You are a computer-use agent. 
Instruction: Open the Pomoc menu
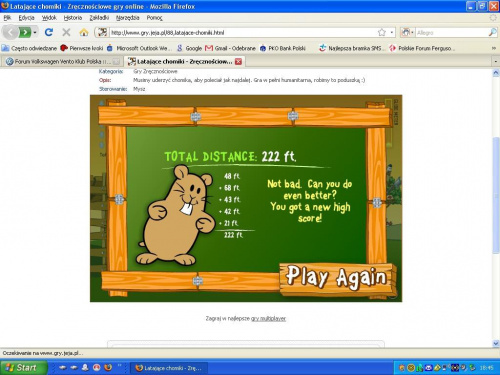click(x=154, y=18)
